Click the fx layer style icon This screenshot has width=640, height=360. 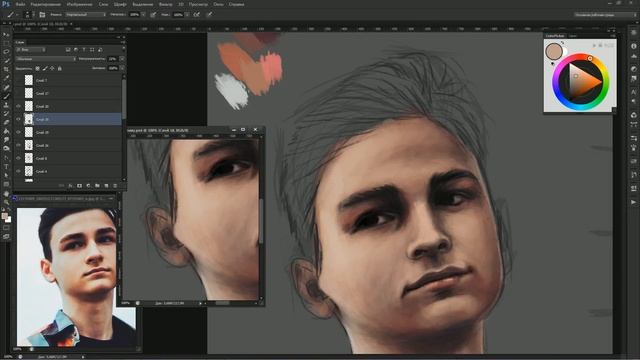point(70,186)
